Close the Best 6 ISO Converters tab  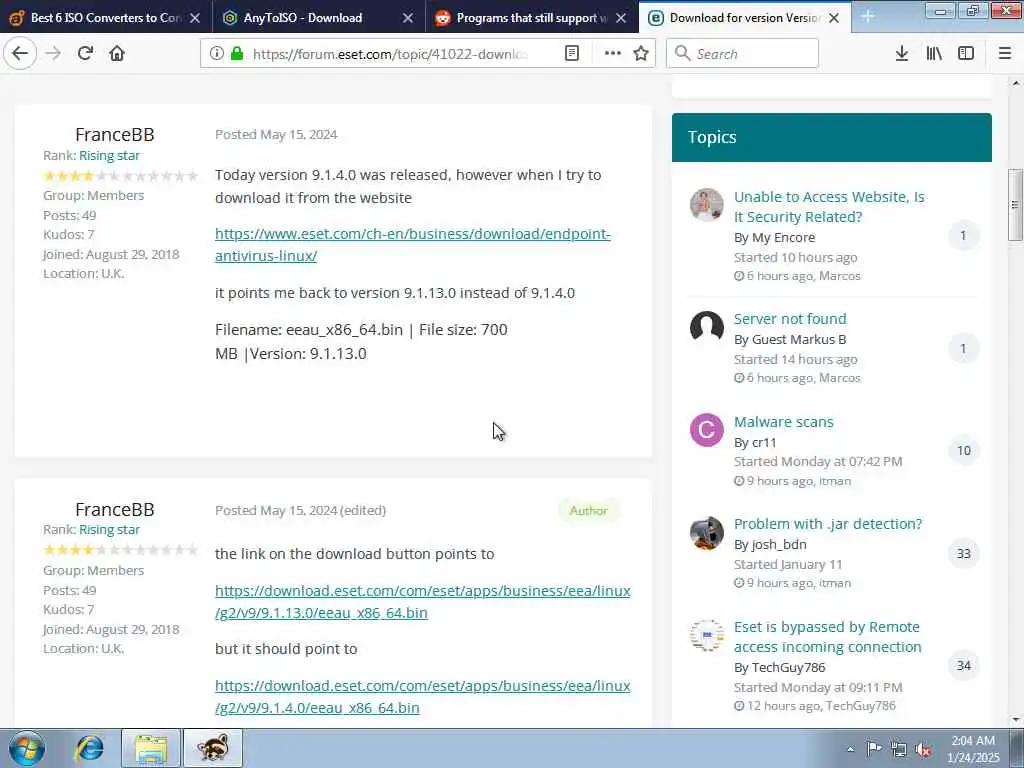point(195,18)
